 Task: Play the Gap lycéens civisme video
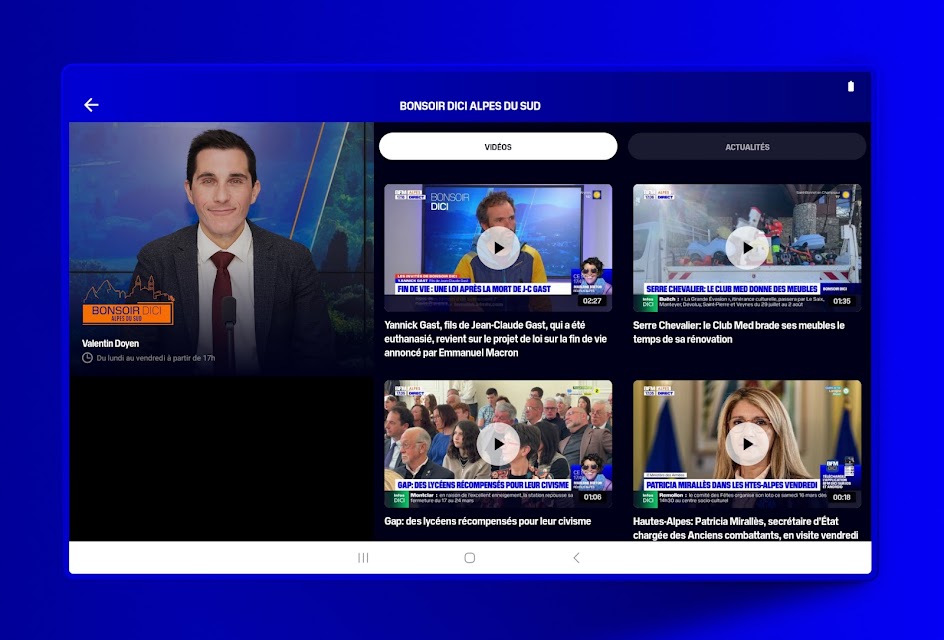498,444
